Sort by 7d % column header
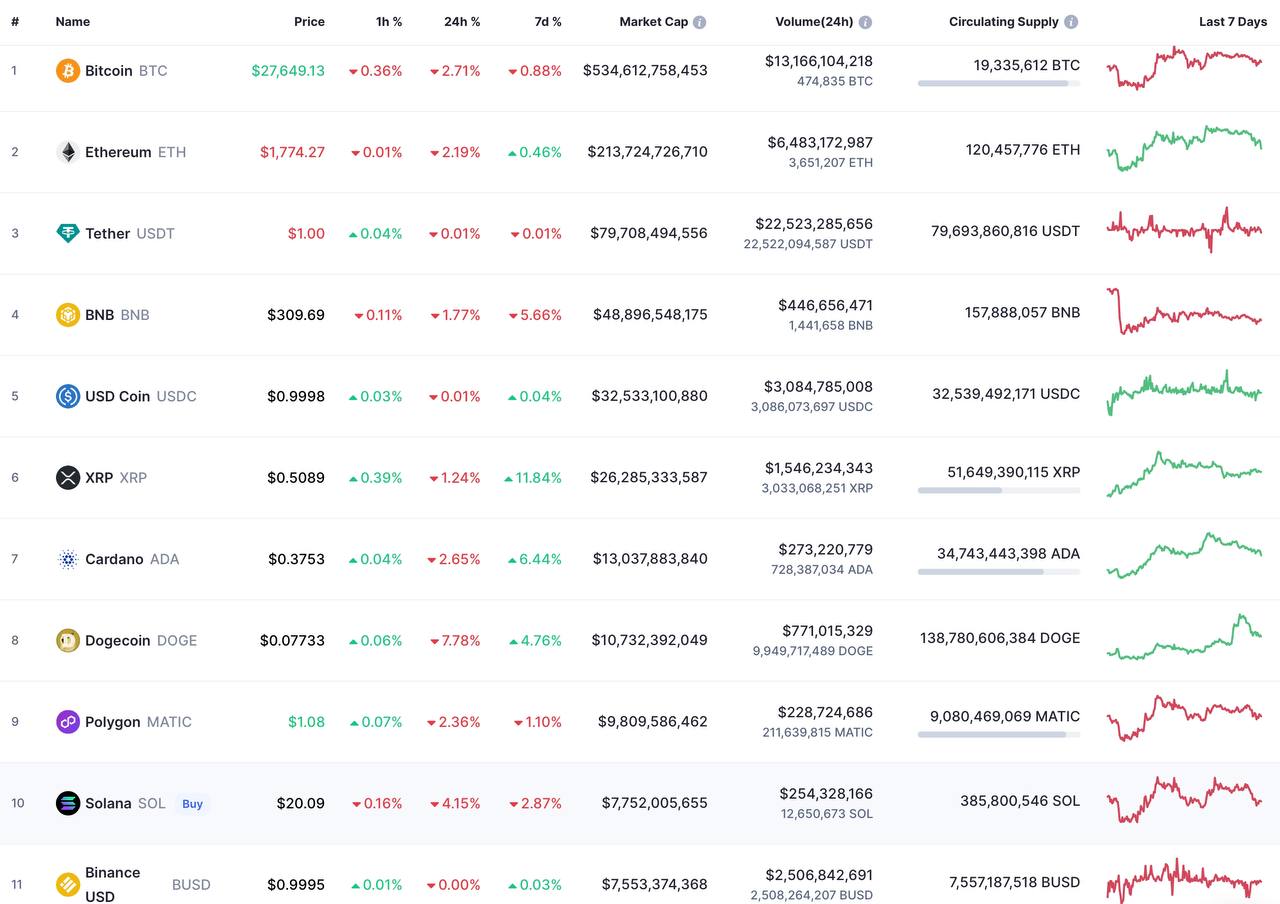This screenshot has height=904, width=1280. [547, 21]
